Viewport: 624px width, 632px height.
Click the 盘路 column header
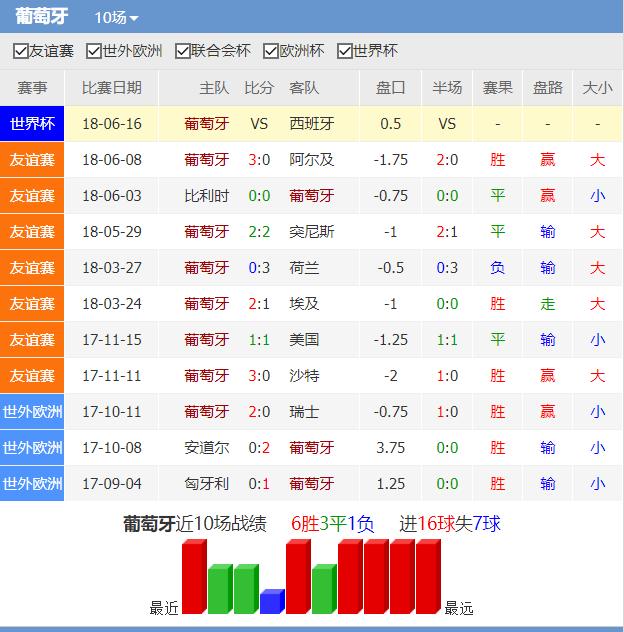548,88
